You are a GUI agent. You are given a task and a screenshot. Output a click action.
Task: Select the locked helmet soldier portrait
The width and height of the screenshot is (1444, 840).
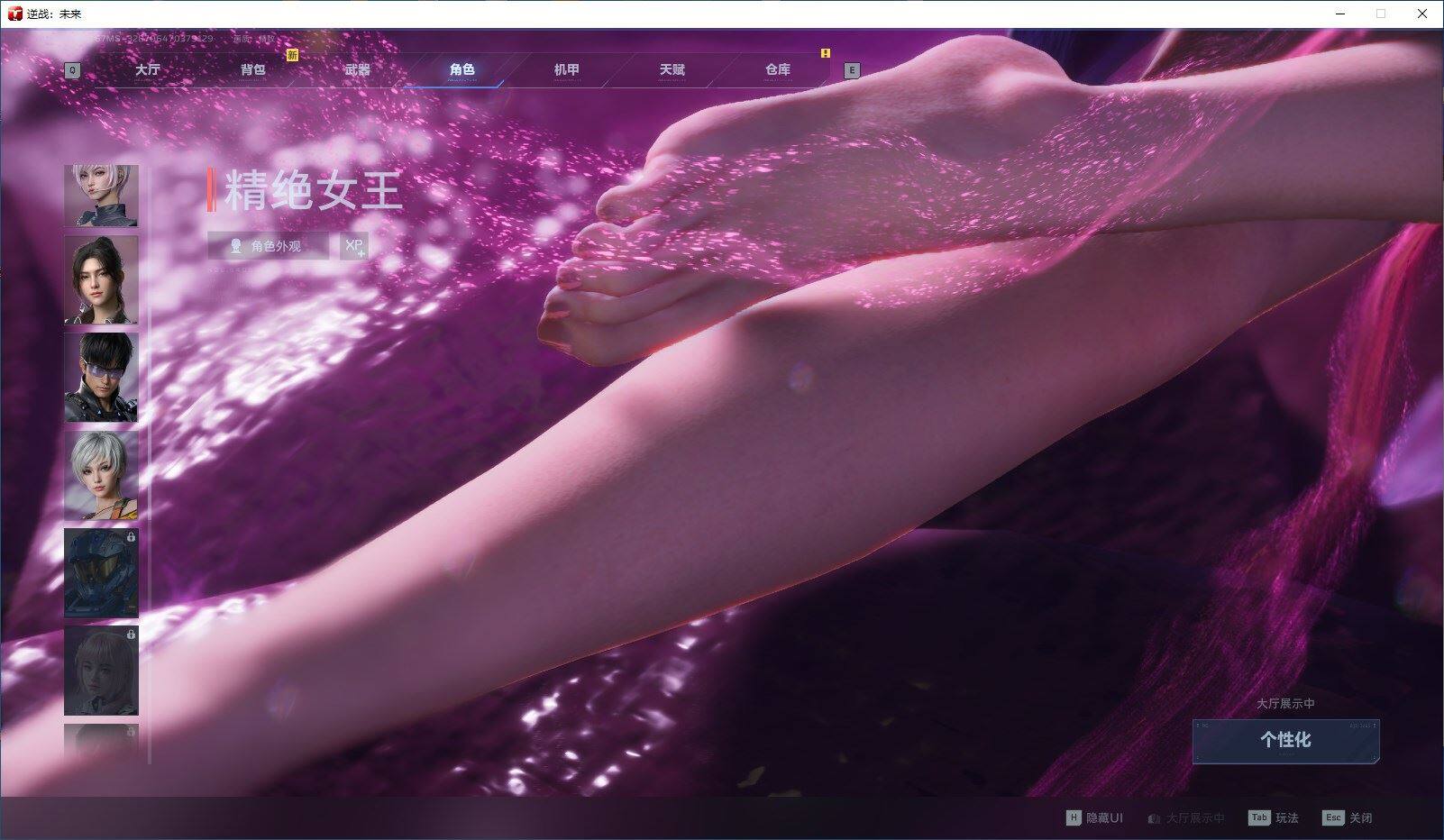tap(101, 572)
